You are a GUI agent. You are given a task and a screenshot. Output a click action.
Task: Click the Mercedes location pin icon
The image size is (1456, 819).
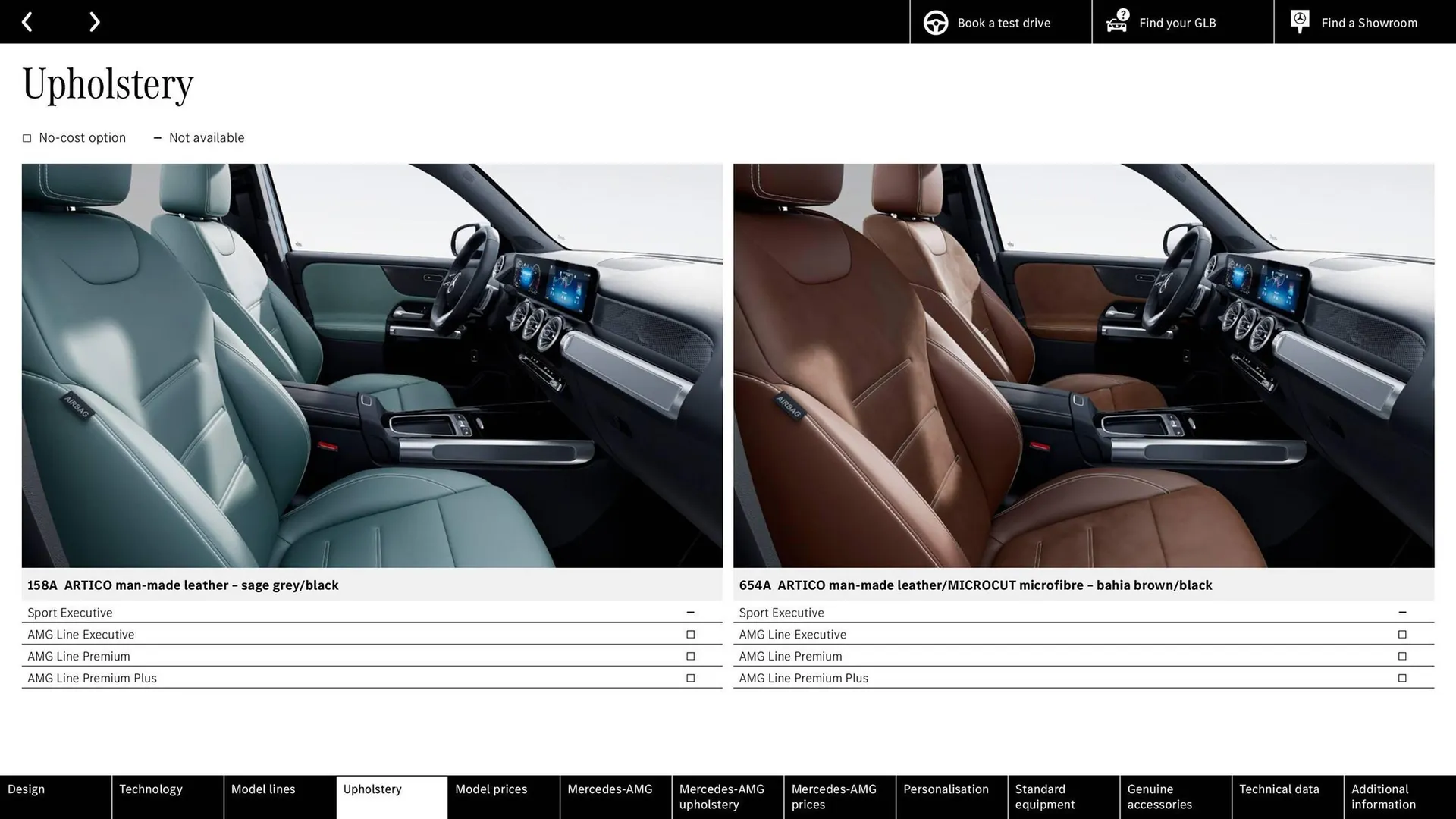(1299, 20)
